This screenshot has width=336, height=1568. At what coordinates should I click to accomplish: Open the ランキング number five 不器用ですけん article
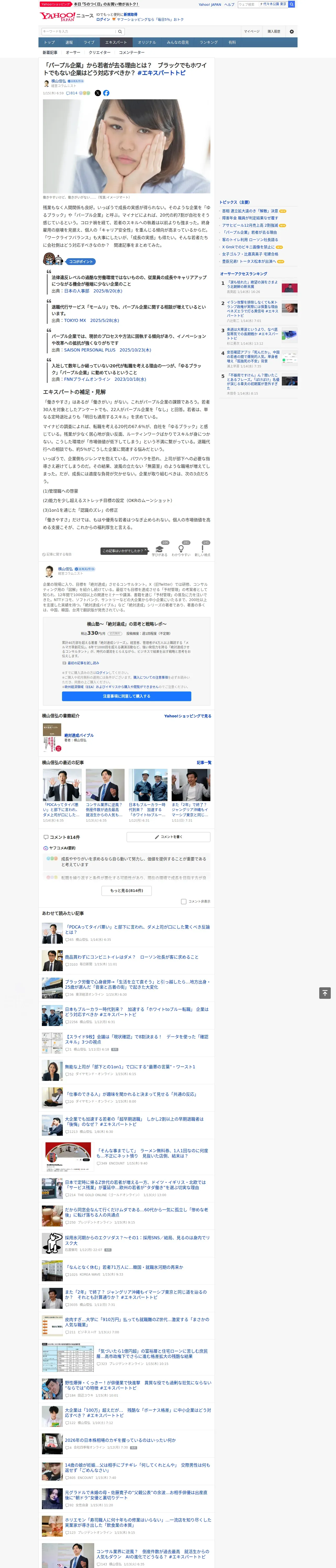coord(254,382)
